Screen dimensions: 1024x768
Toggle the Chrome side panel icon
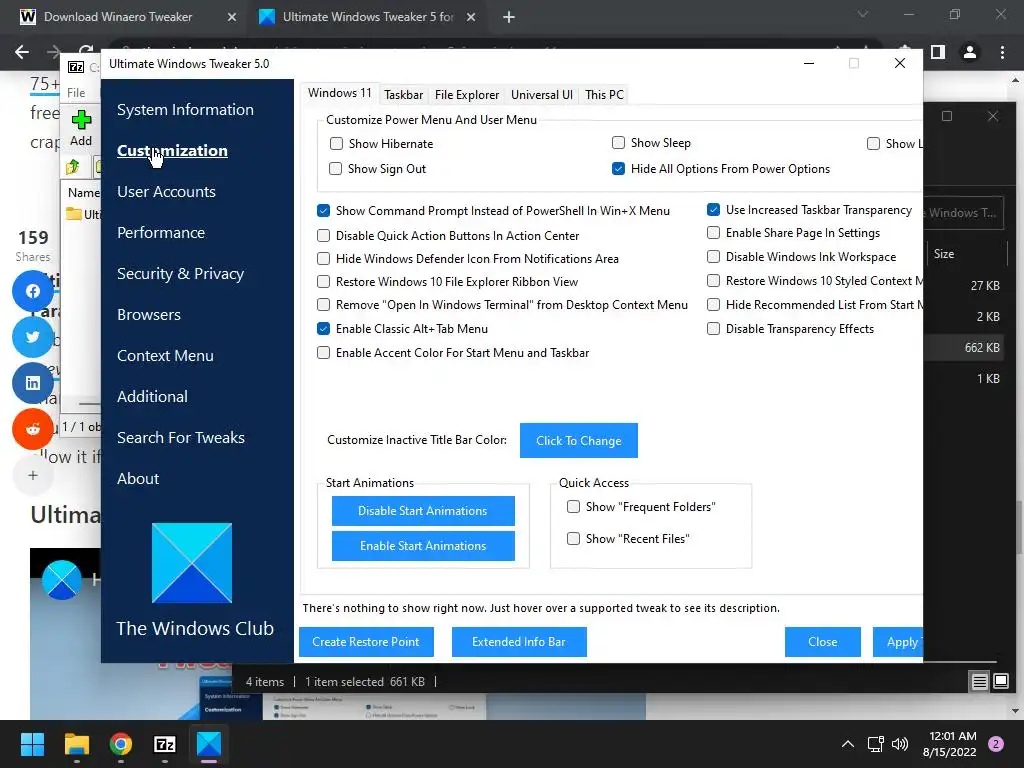coord(938,52)
